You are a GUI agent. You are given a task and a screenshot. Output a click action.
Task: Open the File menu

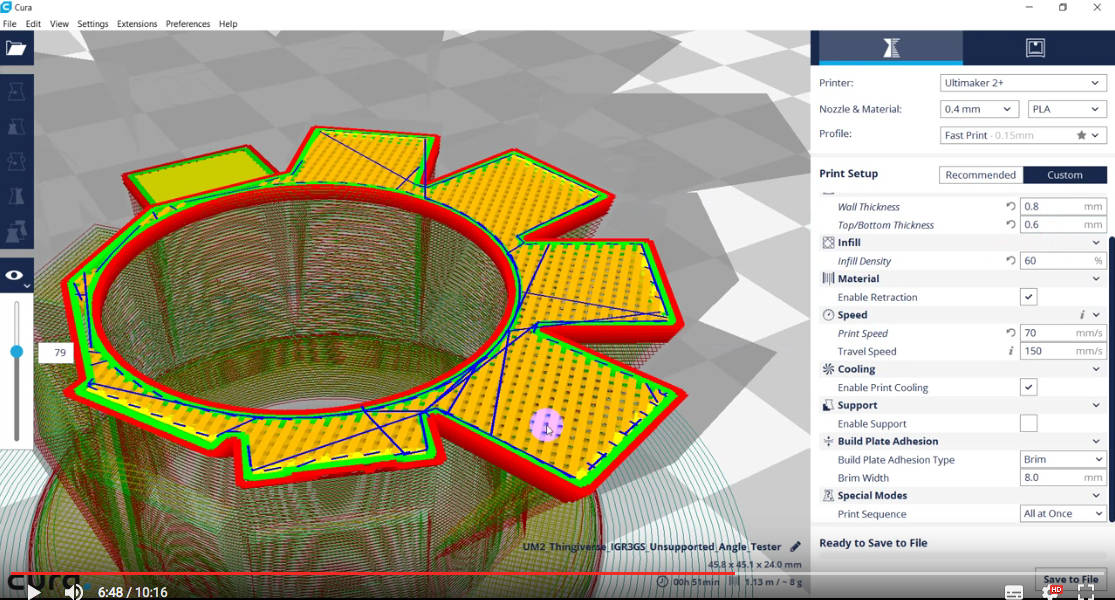click(9, 23)
